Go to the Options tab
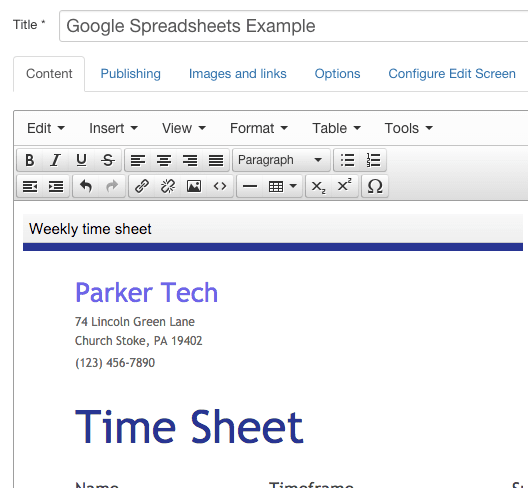 coord(337,74)
